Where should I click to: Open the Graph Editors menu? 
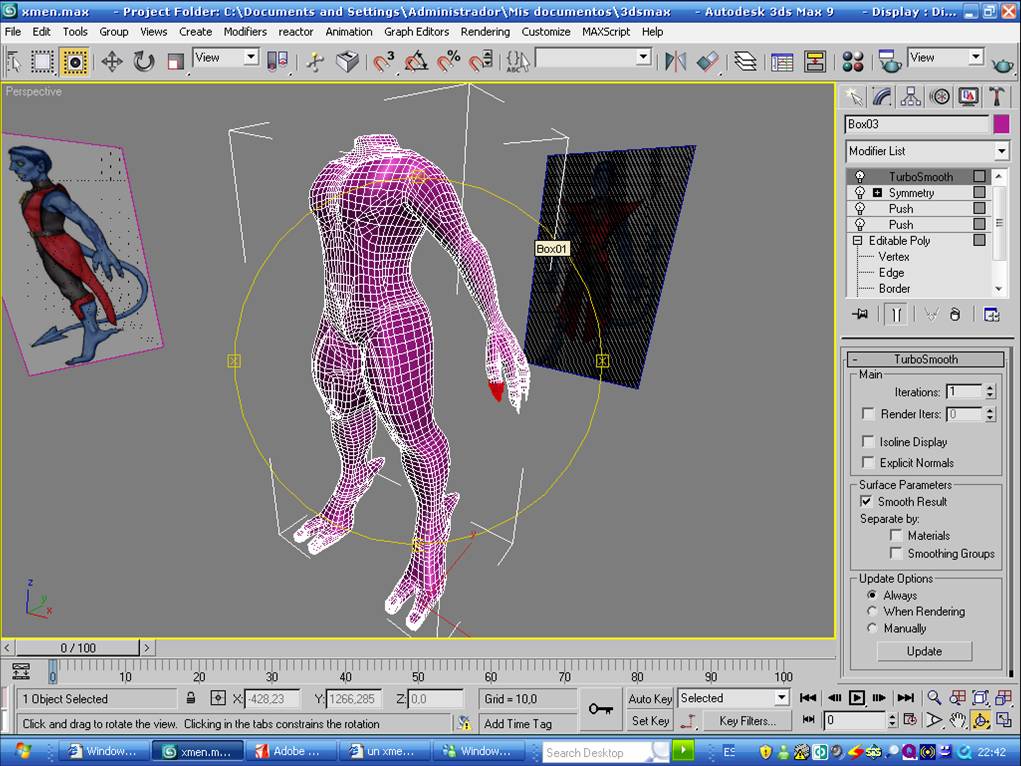pyautogui.click(x=416, y=31)
